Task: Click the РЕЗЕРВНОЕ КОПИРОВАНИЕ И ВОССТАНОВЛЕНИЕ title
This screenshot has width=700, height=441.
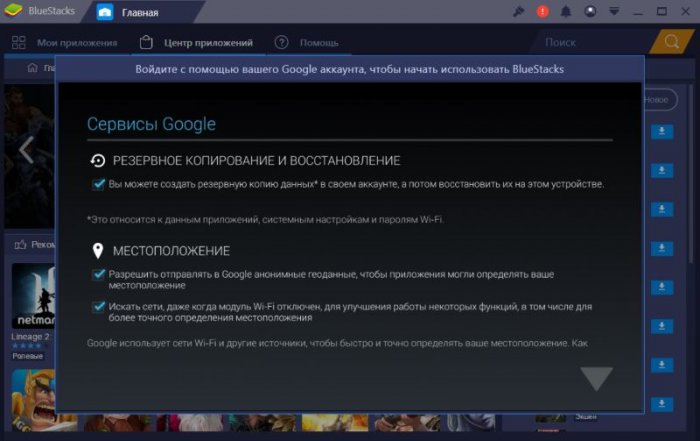Action: [257, 161]
